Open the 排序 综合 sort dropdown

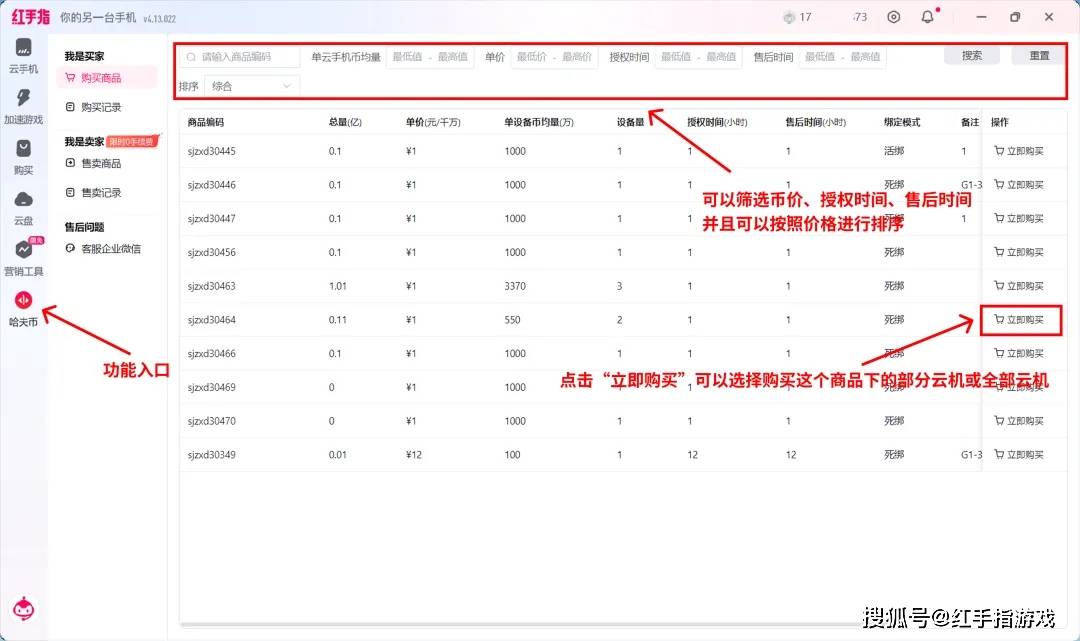(251, 86)
